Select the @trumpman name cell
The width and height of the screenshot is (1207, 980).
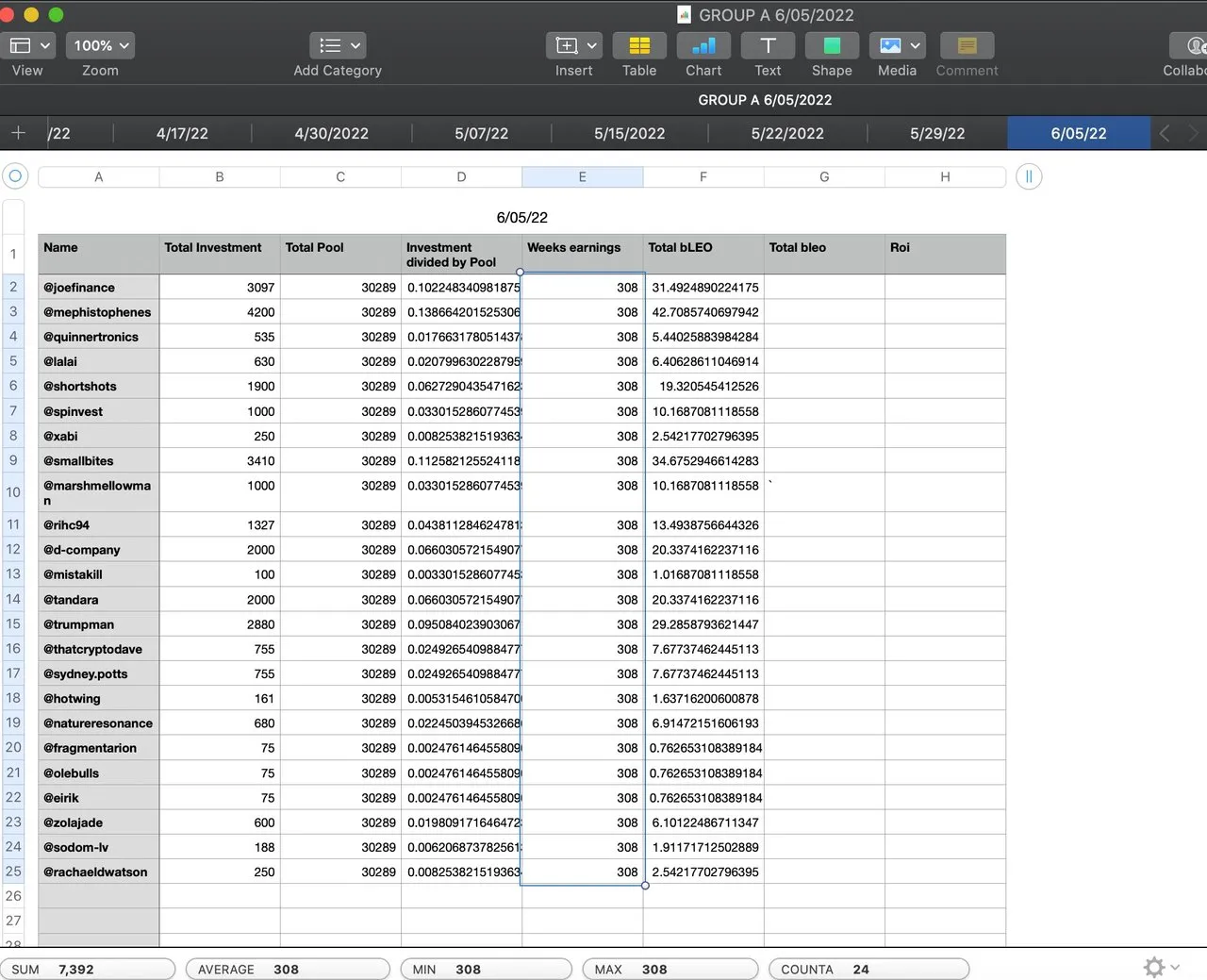click(x=98, y=624)
